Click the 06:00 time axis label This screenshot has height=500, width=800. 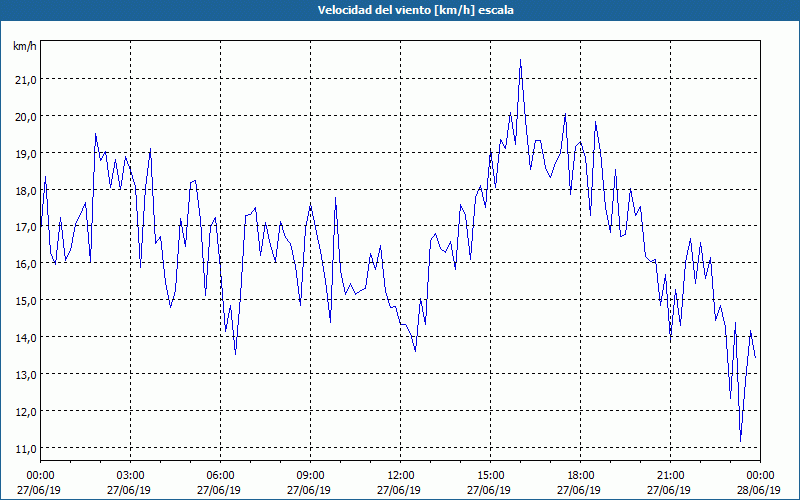click(x=220, y=476)
